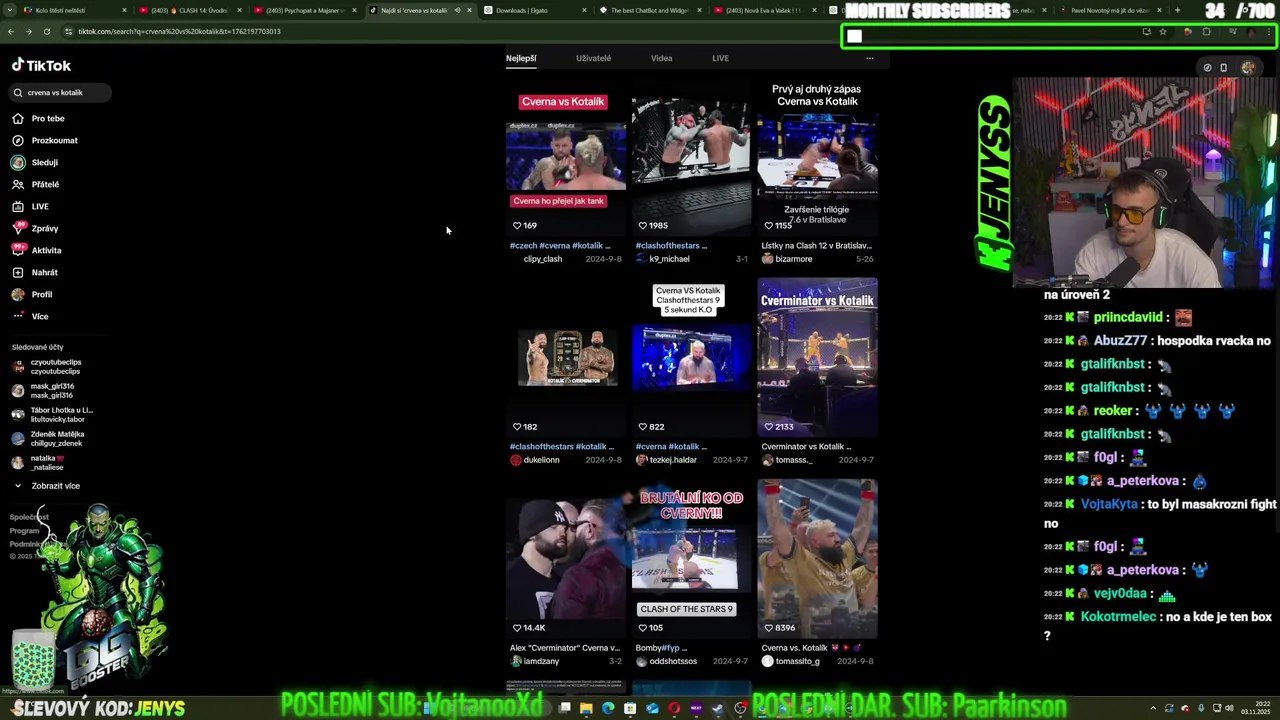The height and width of the screenshot is (720, 1280).
Task: Click the browser address bar URL
Action: tap(180, 31)
